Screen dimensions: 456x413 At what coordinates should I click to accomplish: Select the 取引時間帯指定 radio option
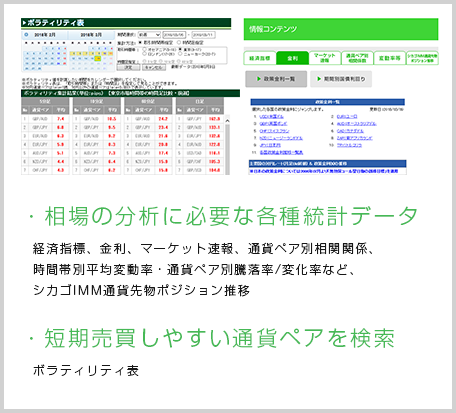pyautogui.click(x=140, y=43)
